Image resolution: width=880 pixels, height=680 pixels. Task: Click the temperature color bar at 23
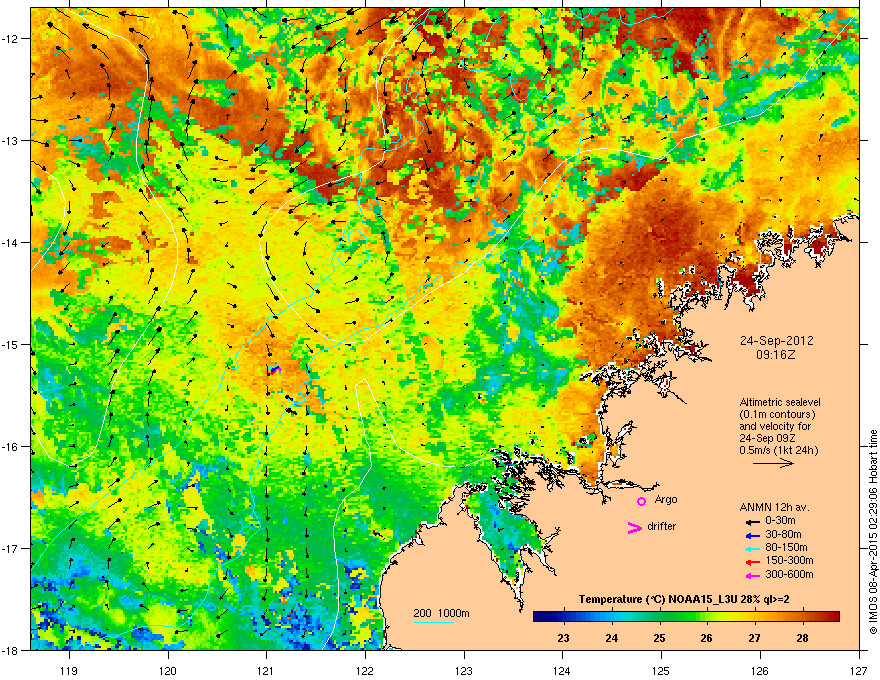(563, 617)
